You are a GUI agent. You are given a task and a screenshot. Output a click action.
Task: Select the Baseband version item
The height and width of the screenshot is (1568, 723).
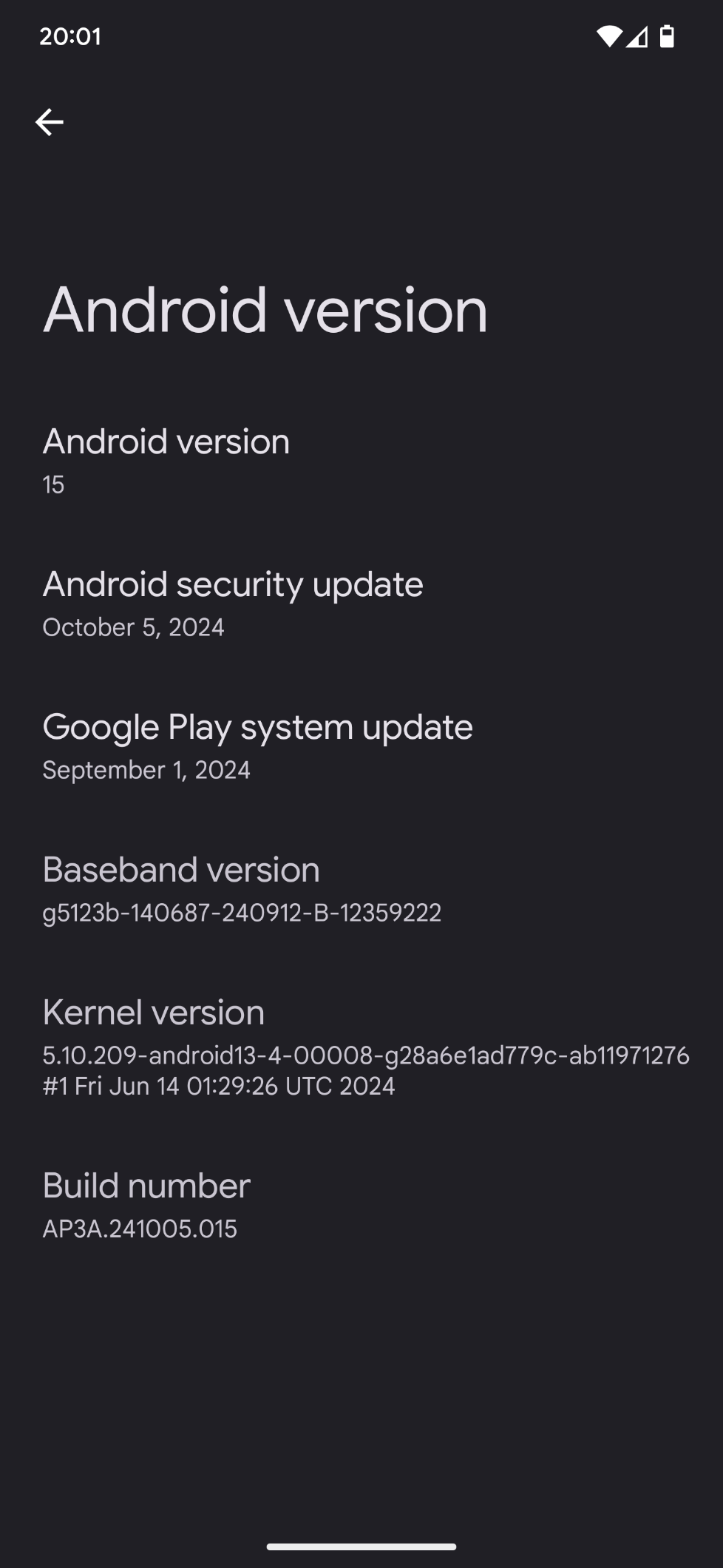tap(361, 889)
